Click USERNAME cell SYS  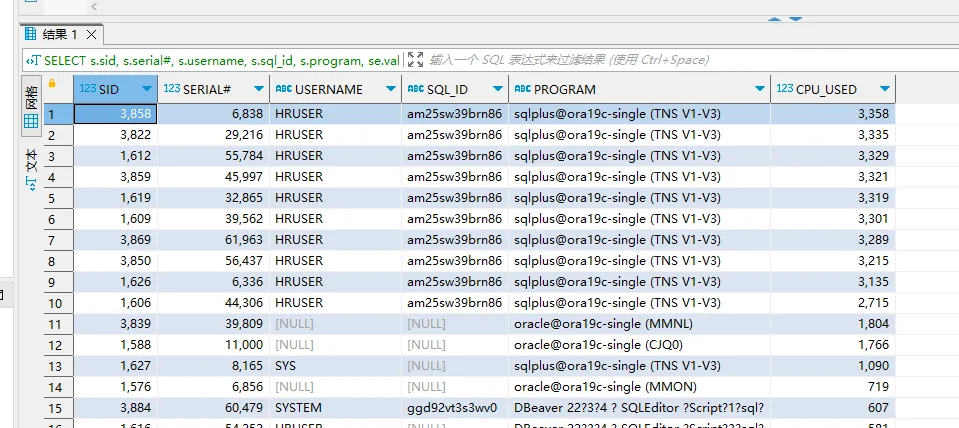[335, 366]
